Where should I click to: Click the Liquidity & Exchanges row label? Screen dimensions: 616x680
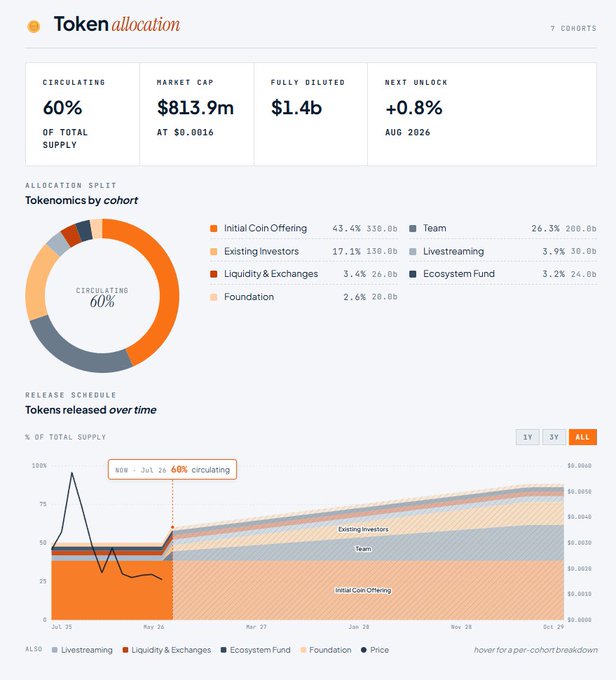coord(271,274)
